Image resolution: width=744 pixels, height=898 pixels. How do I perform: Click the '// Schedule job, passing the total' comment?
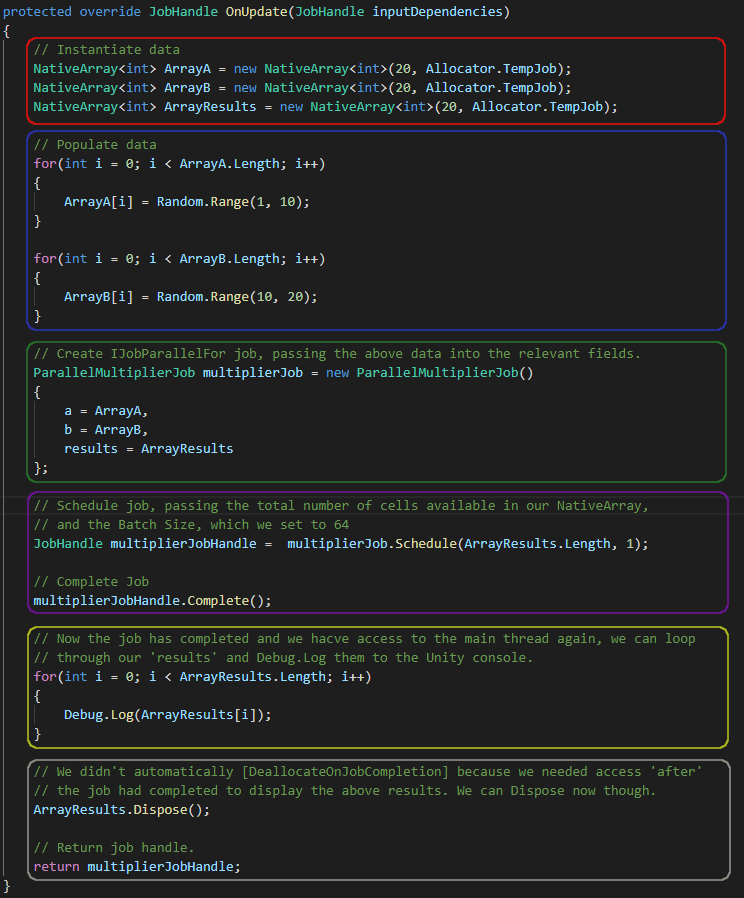click(341, 506)
